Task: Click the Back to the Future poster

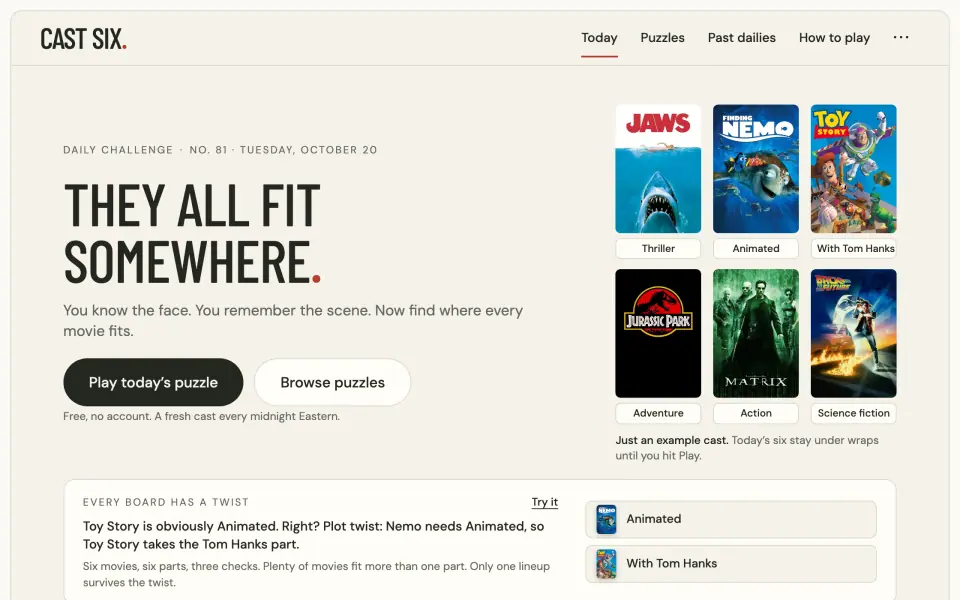Action: pyautogui.click(x=853, y=334)
